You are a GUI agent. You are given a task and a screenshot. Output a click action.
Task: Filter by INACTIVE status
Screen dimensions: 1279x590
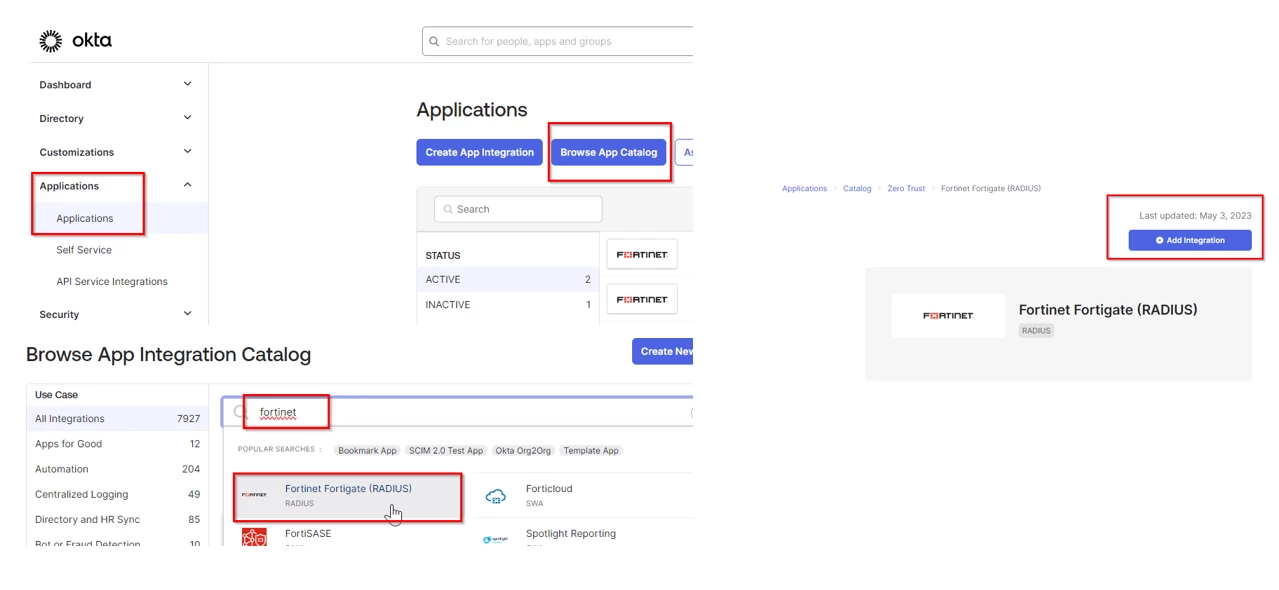point(507,304)
